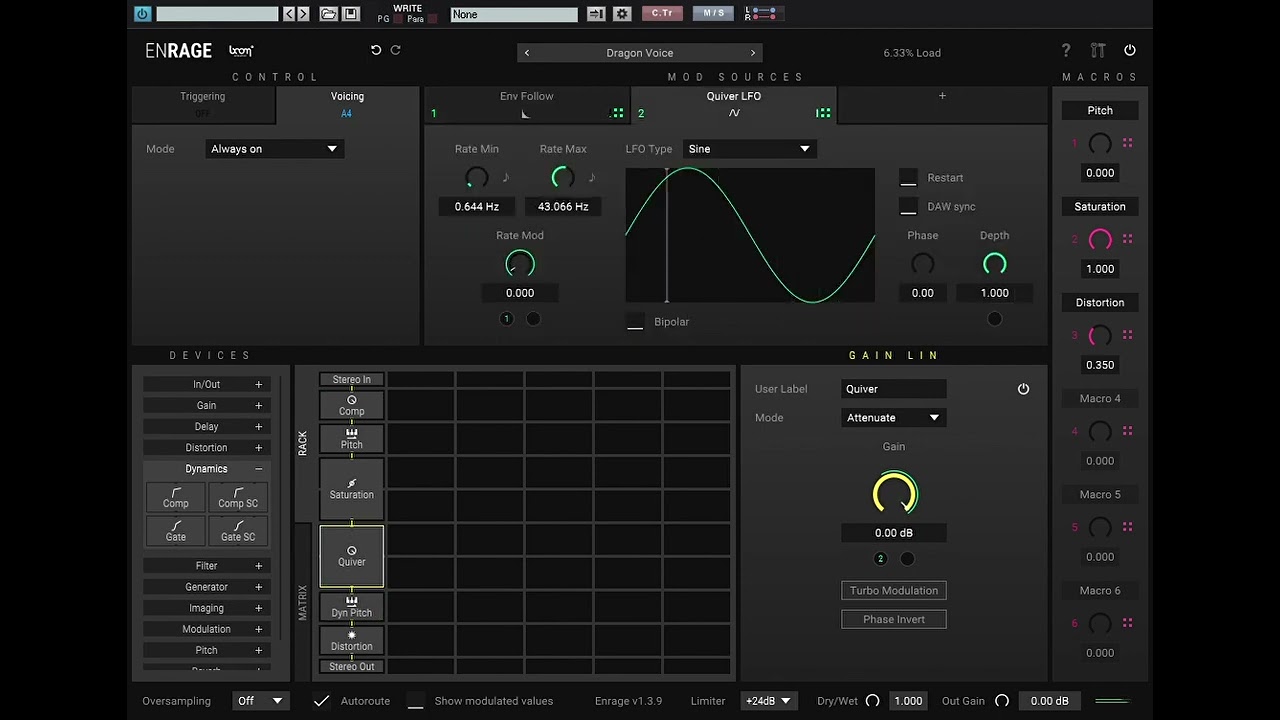Select the Pitch module in the rack

(x=352, y=439)
